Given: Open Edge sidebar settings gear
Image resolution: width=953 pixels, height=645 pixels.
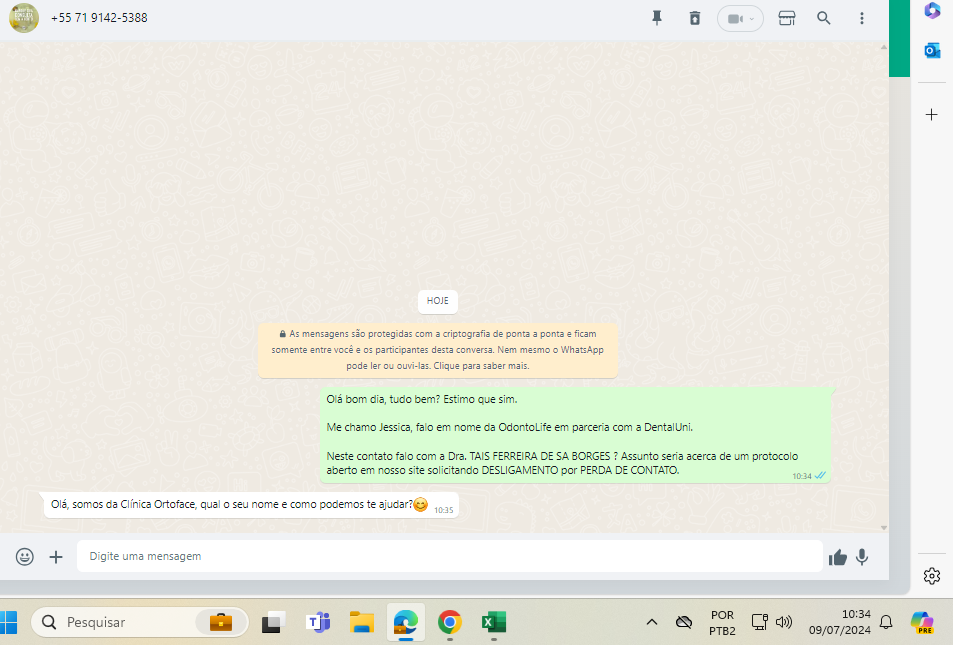Looking at the screenshot, I should [931, 576].
